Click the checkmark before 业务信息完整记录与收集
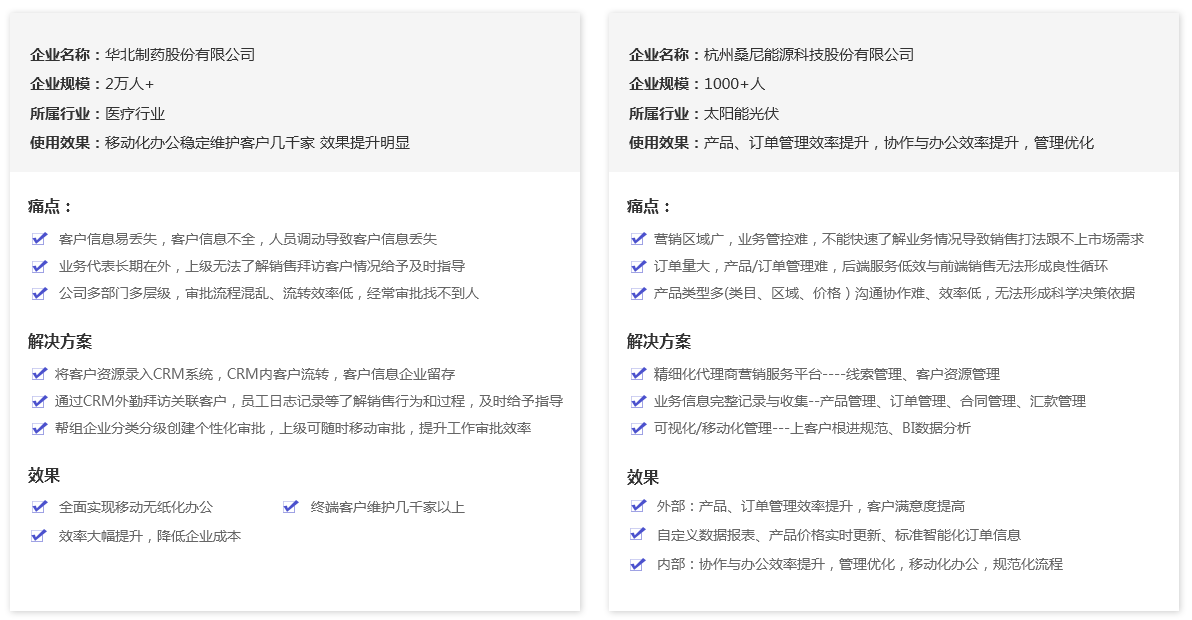The image size is (1192, 620). tap(639, 400)
